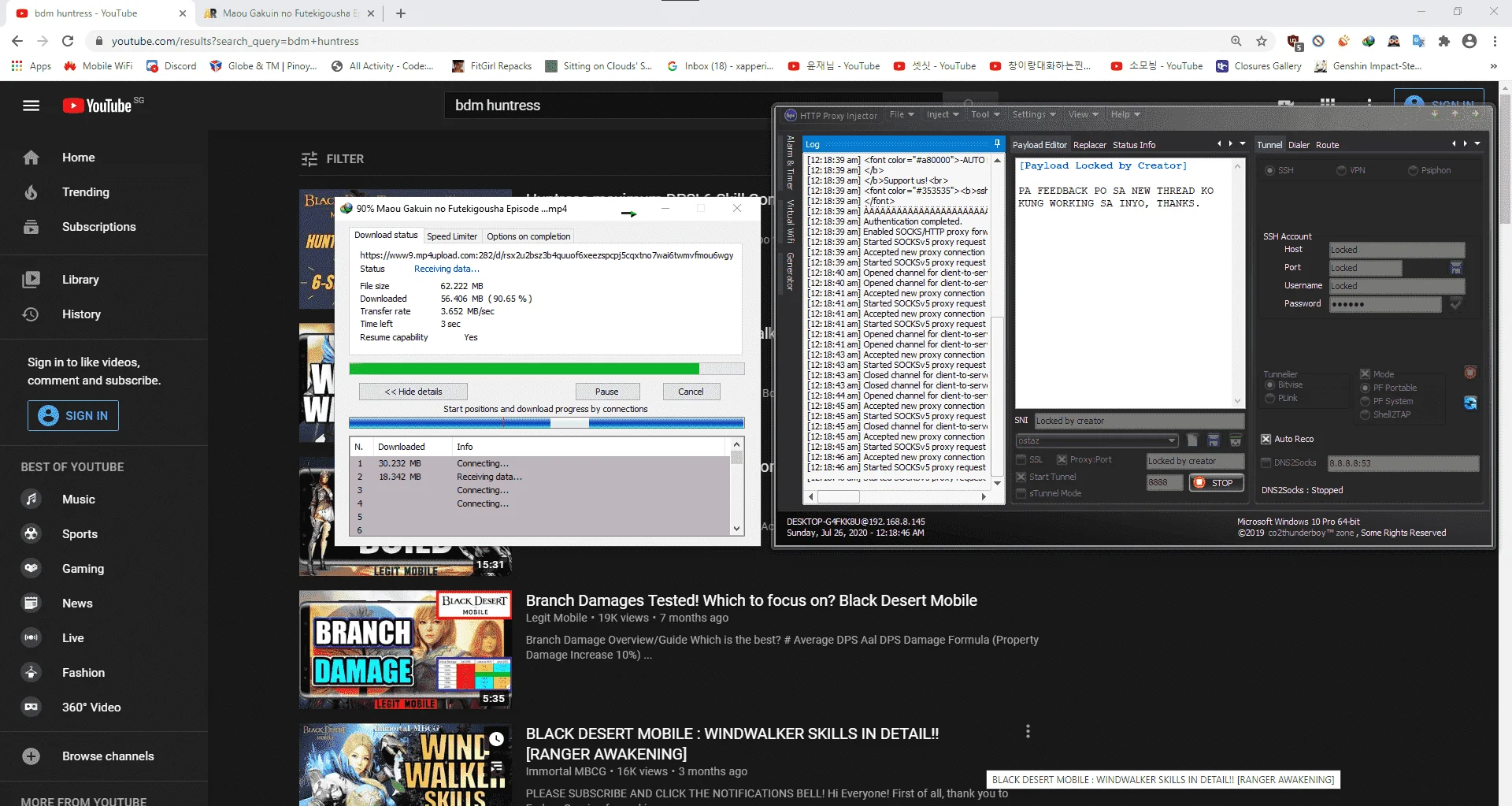Open the Inject dropdown menu
The height and width of the screenshot is (806, 1512).
(943, 115)
